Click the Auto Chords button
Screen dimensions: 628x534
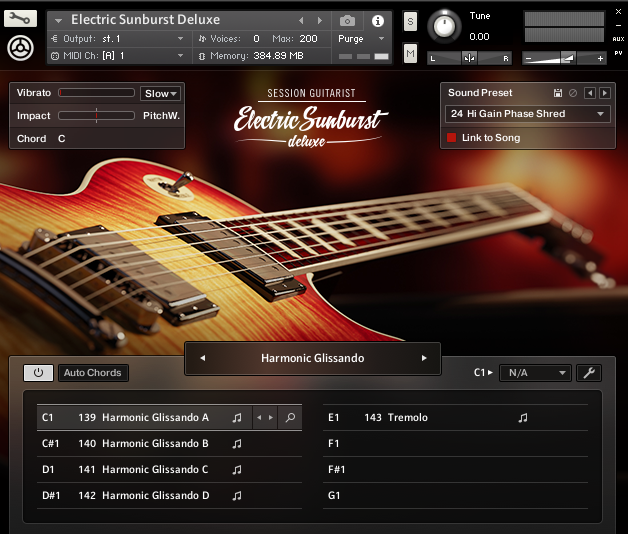[93, 373]
